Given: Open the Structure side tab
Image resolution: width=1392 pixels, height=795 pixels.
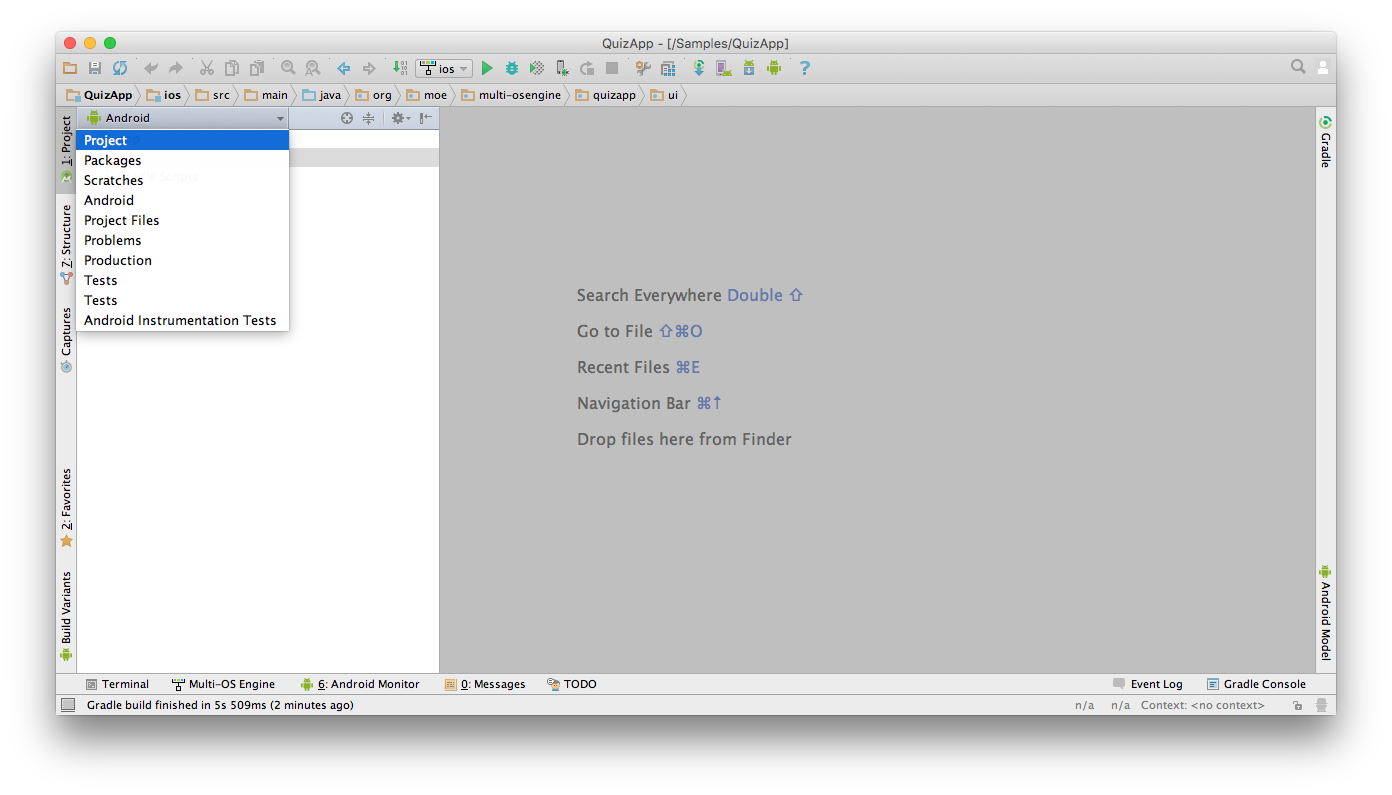Looking at the screenshot, I should [x=66, y=244].
